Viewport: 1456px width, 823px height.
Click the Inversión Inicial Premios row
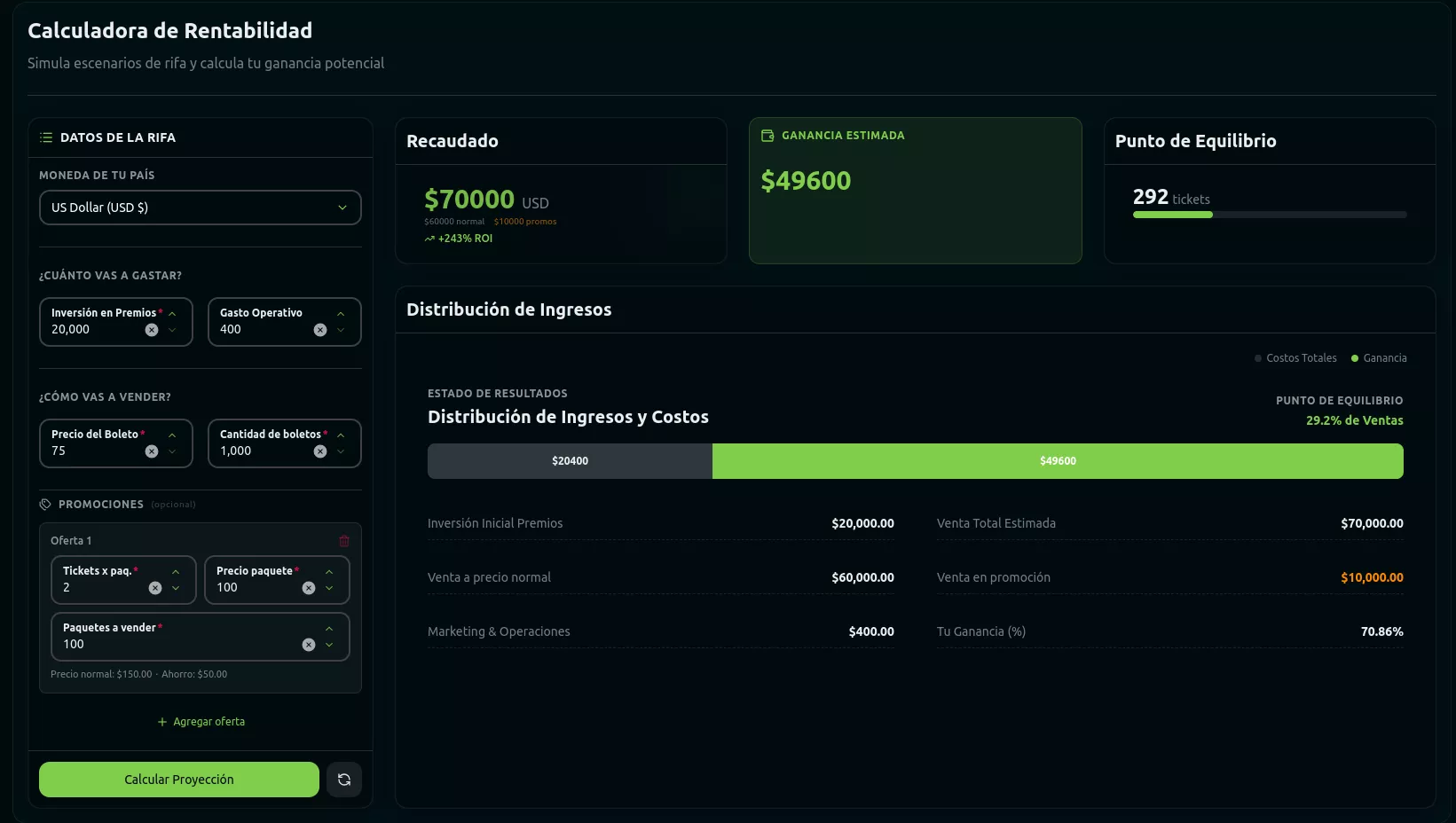tap(661, 524)
